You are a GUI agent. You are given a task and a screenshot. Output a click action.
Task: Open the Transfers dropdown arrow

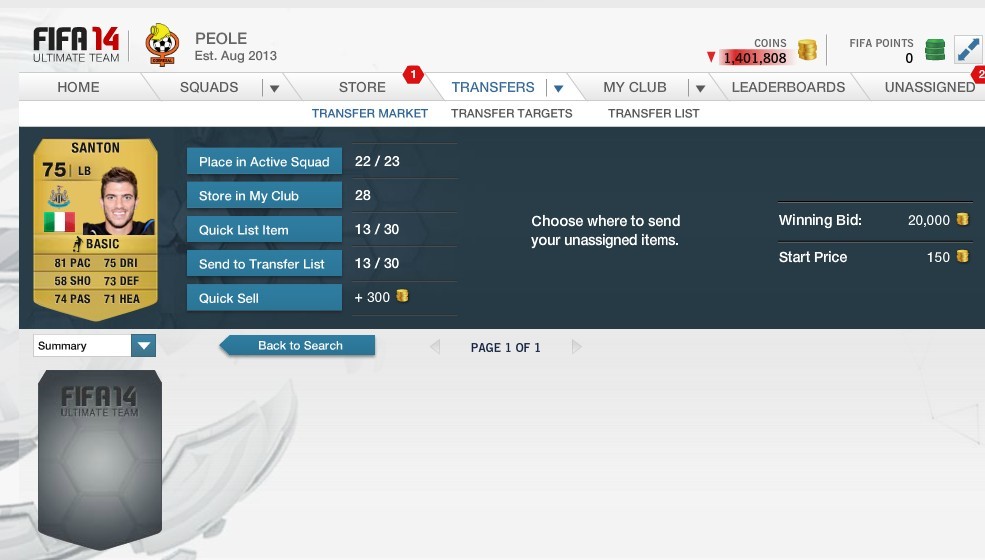[558, 89]
